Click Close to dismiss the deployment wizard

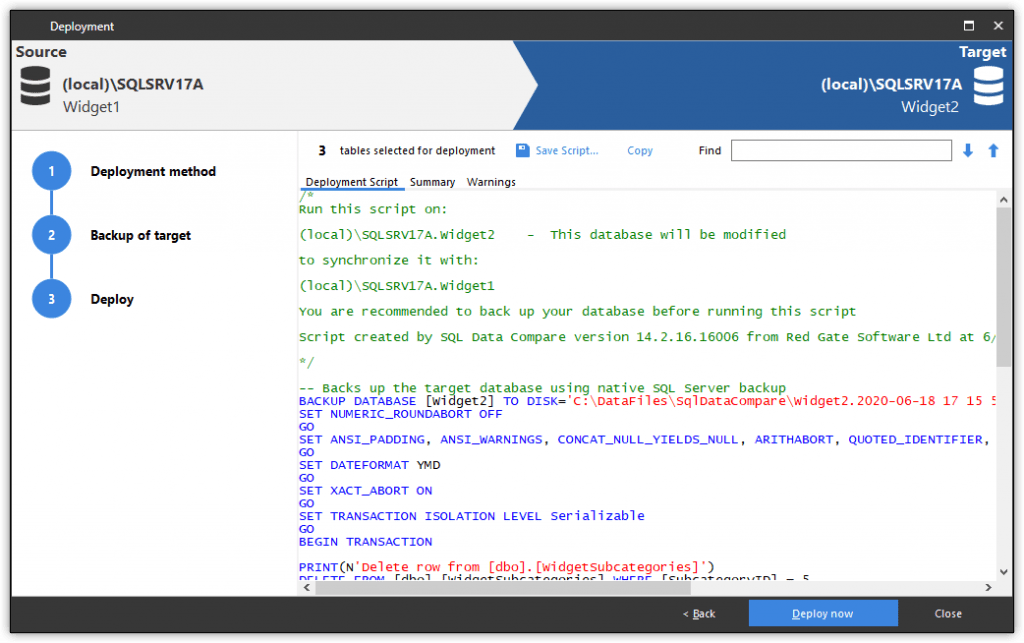[947, 613]
